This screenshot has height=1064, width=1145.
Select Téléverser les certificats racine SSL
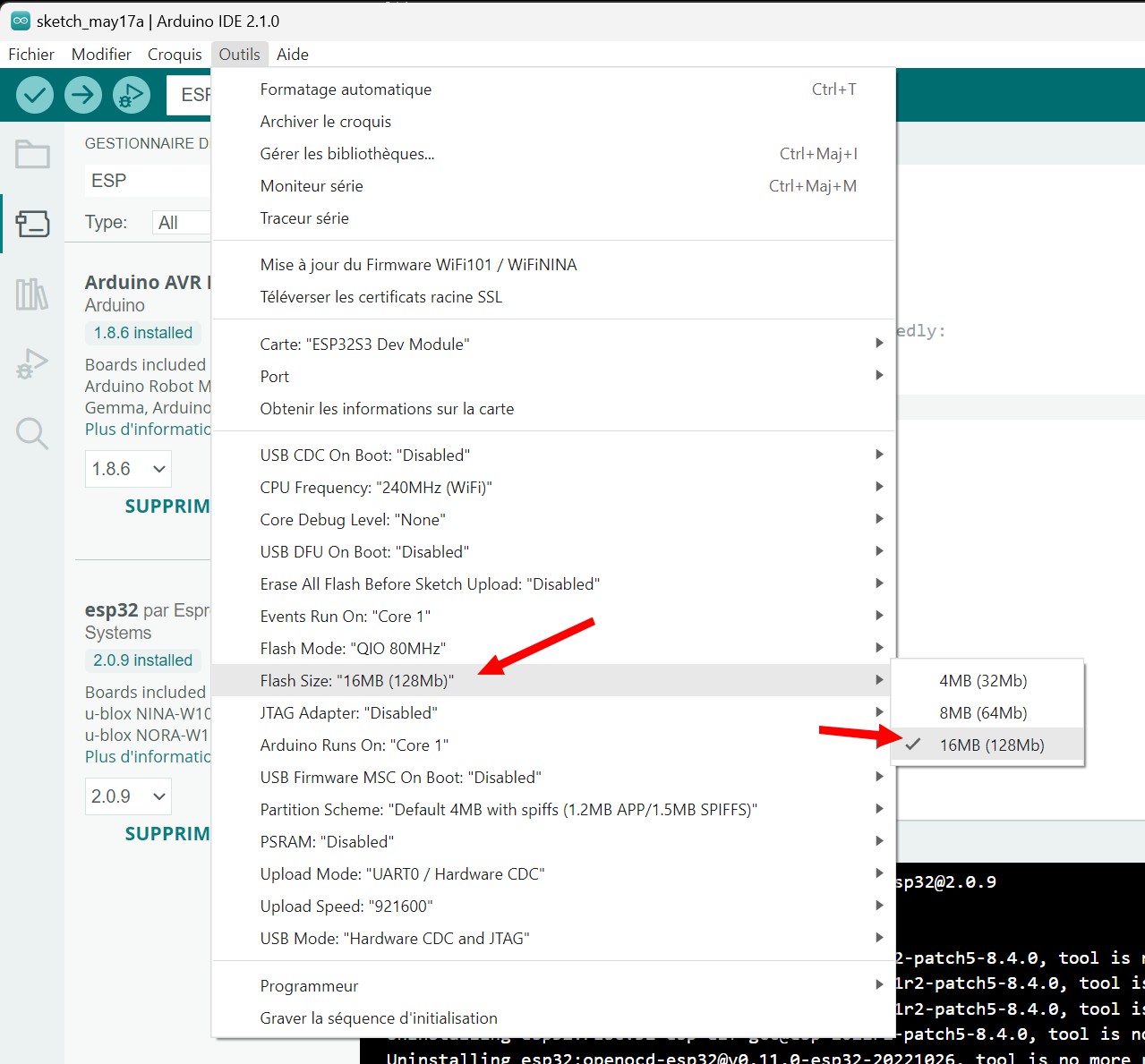point(553,297)
